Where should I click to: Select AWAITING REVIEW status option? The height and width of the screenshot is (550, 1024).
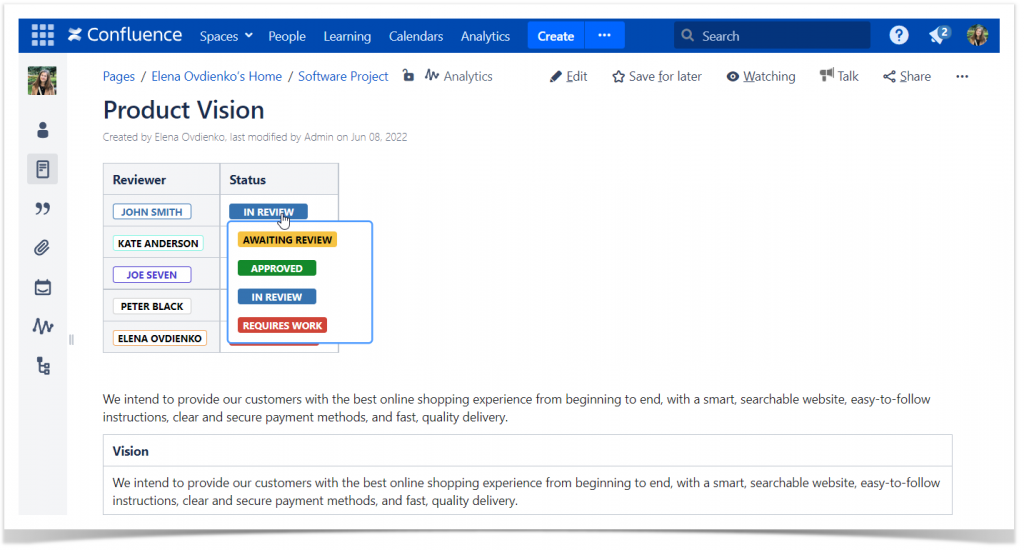(287, 240)
